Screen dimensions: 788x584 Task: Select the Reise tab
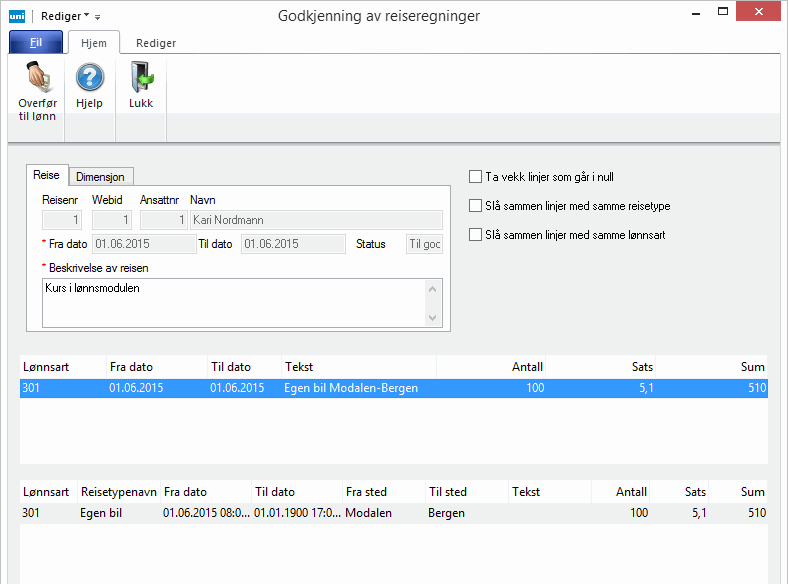[47, 175]
